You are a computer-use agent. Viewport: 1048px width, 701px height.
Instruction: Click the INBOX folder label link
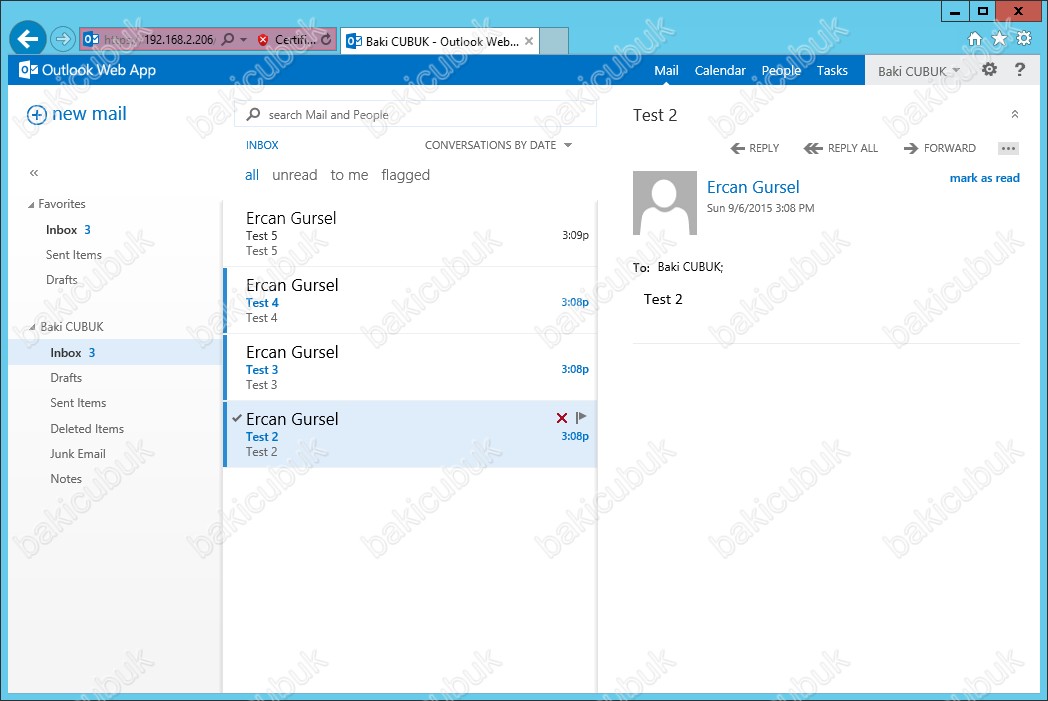(262, 145)
